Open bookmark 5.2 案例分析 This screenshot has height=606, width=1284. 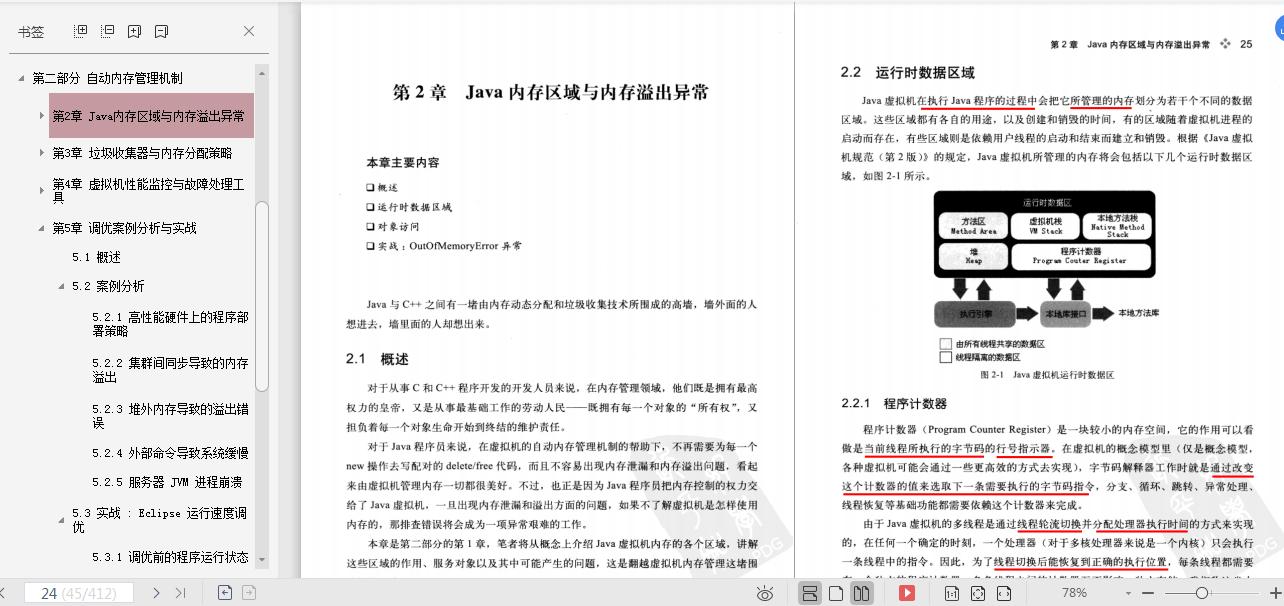108,286
